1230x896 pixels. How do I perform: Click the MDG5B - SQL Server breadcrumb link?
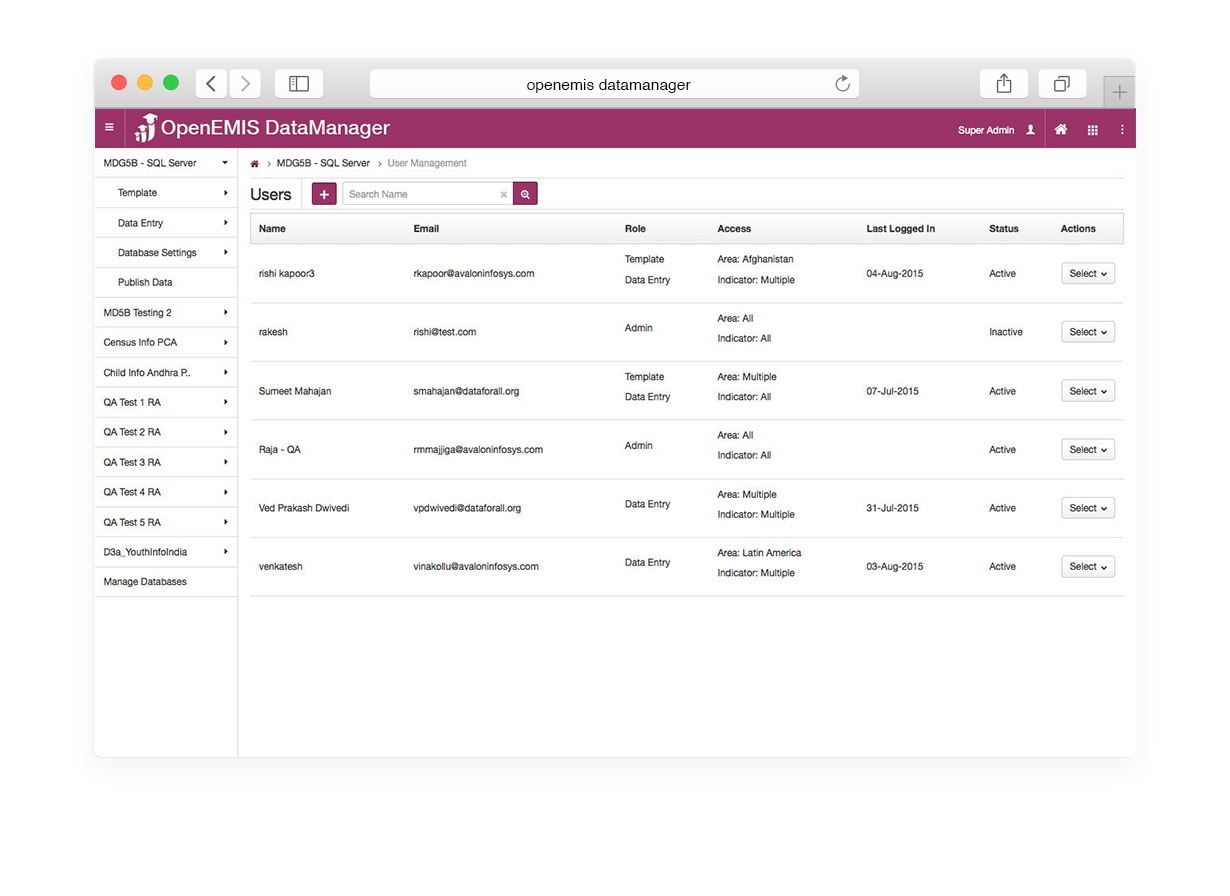pyautogui.click(x=323, y=163)
